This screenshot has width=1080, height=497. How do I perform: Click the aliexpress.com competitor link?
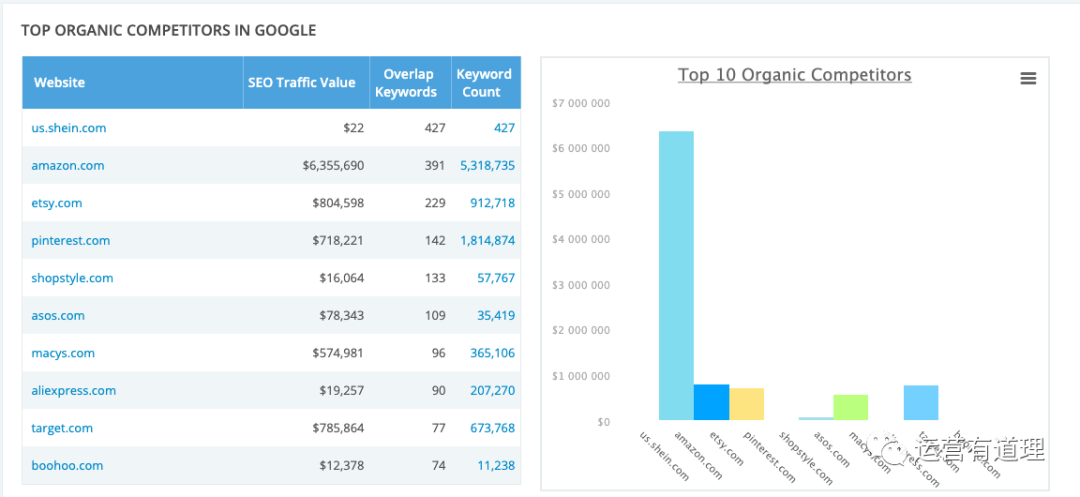[74, 391]
